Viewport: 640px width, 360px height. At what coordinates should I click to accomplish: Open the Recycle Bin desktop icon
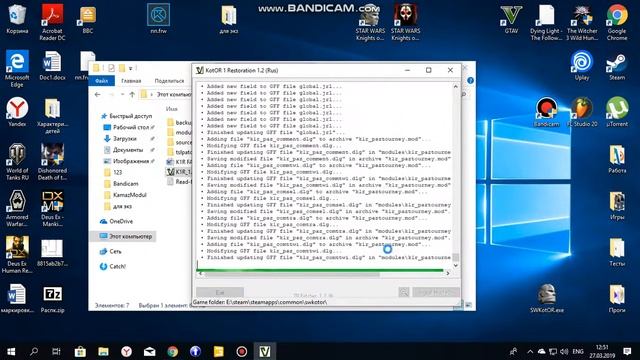(17, 19)
